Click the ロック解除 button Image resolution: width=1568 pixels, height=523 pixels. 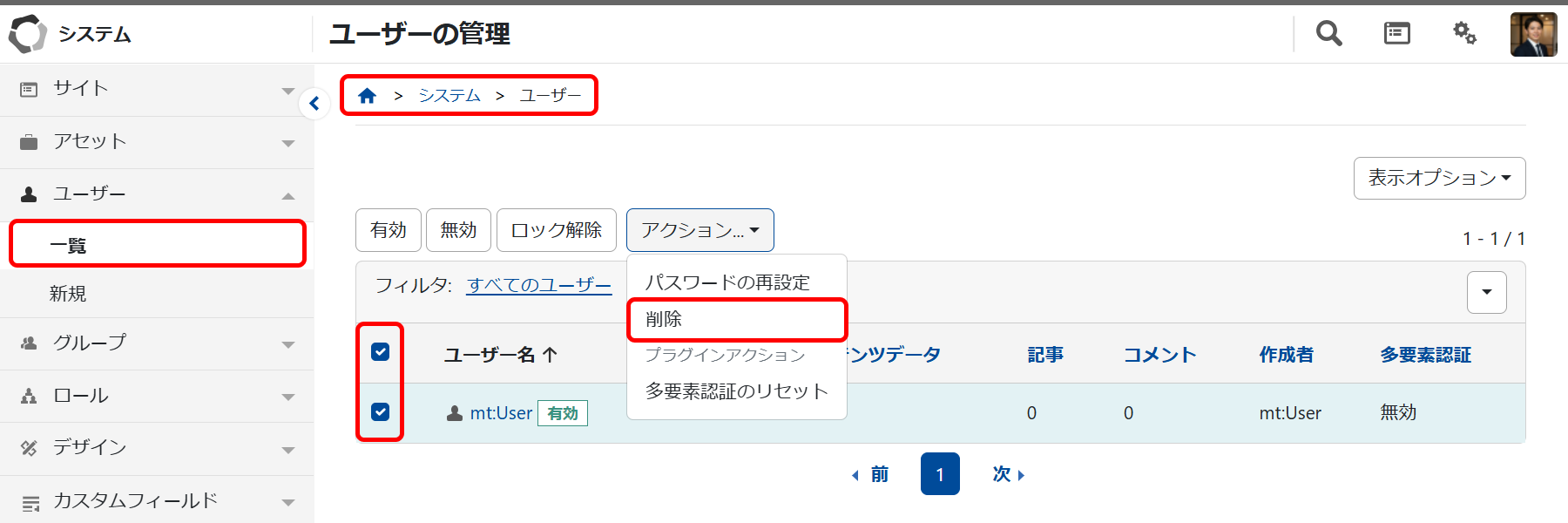pyautogui.click(x=556, y=230)
